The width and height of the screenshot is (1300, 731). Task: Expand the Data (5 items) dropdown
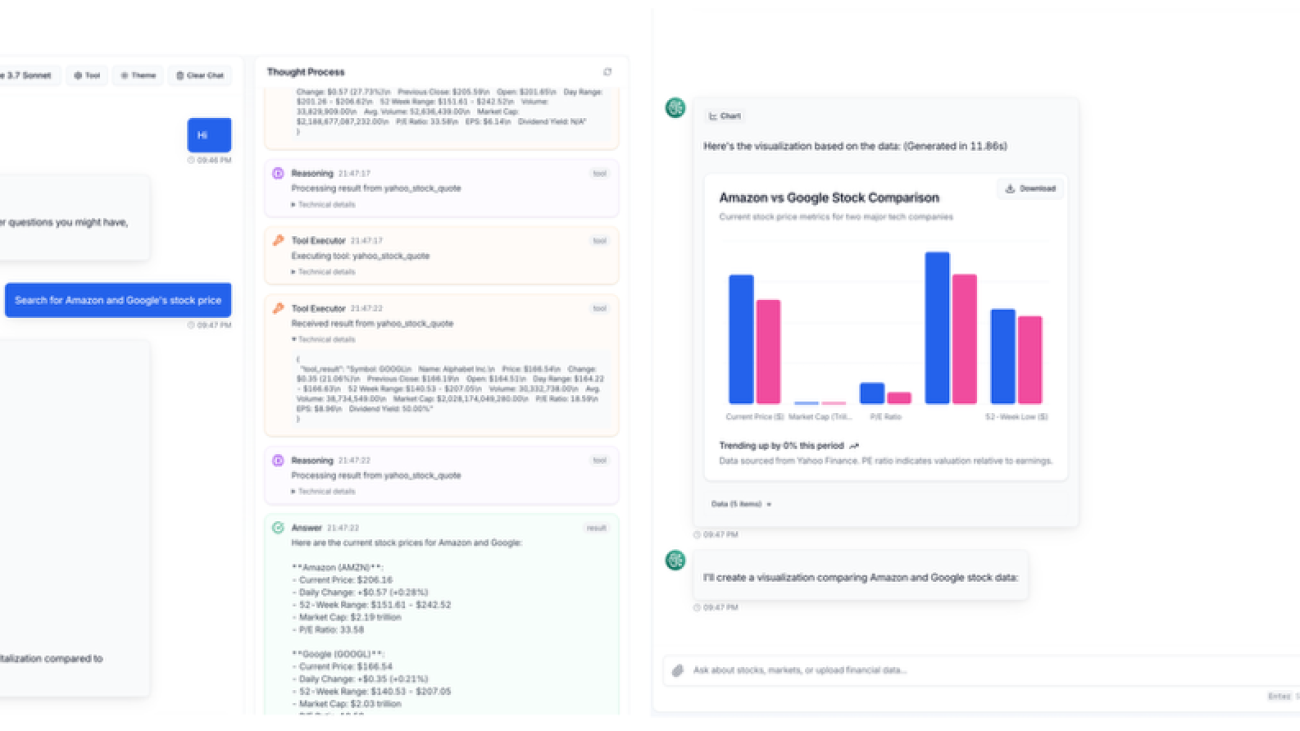pos(741,504)
